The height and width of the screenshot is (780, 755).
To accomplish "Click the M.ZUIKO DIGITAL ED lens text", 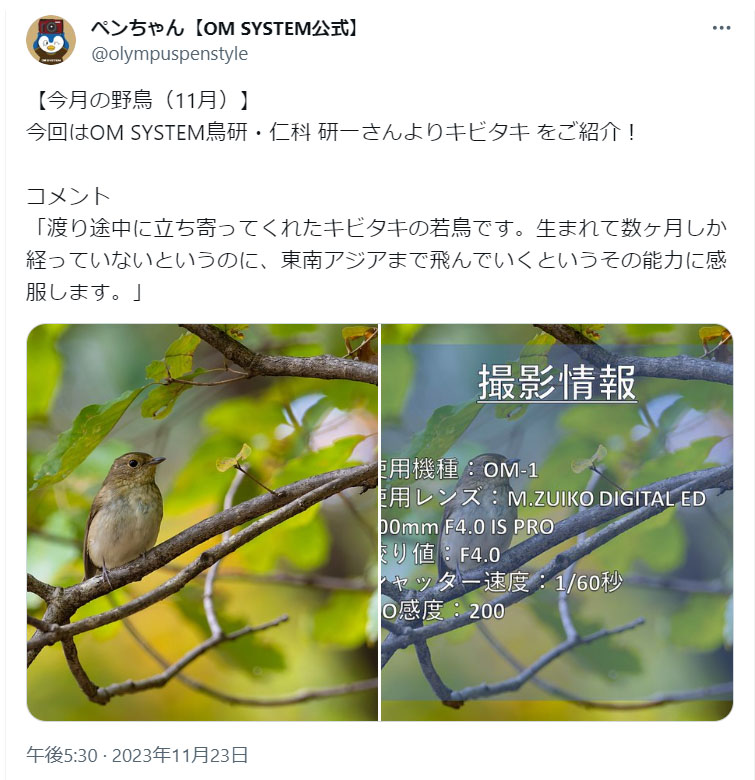I will pyautogui.click(x=607, y=498).
